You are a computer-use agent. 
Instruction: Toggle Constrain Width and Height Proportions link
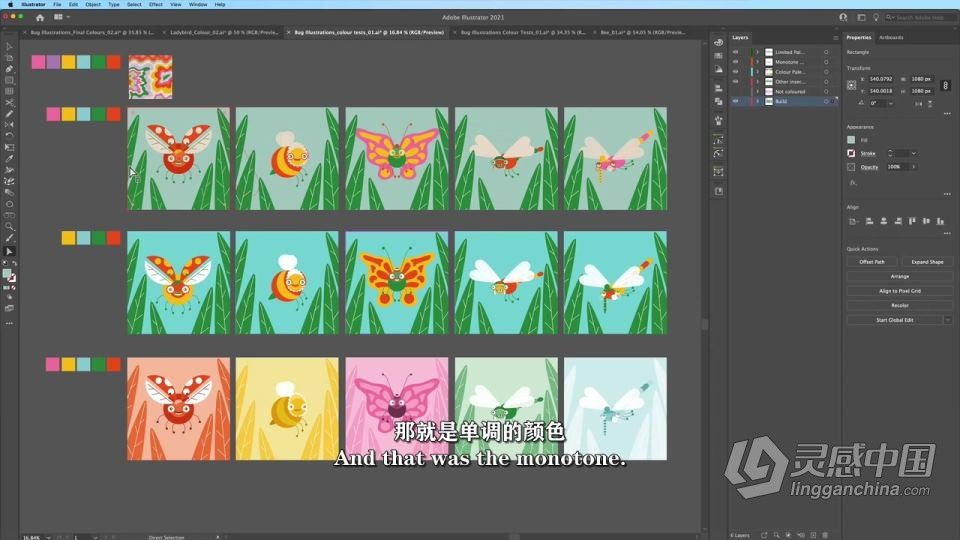tap(946, 85)
